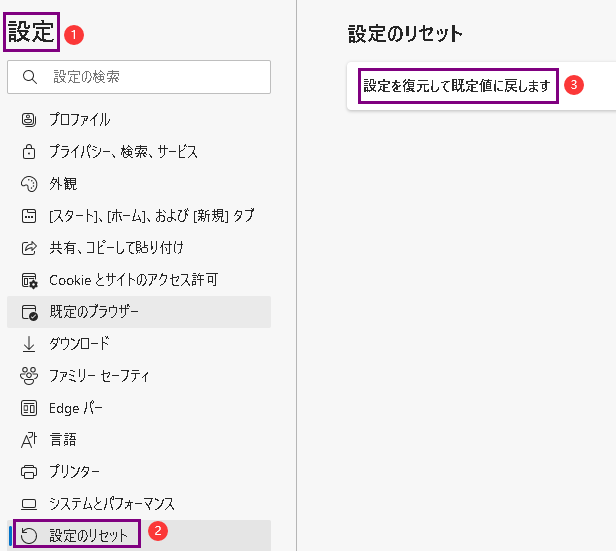This screenshot has width=616, height=551.
Task: Click the magnifier icon in search box
Action: pos(30,76)
